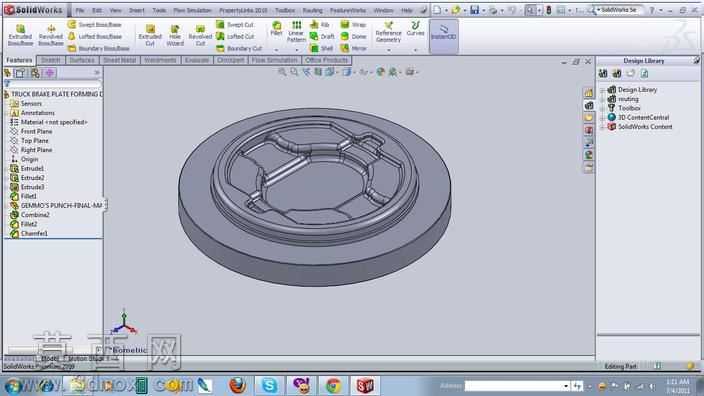Open the Edit menu
The image size is (704, 396).
tap(97, 10)
